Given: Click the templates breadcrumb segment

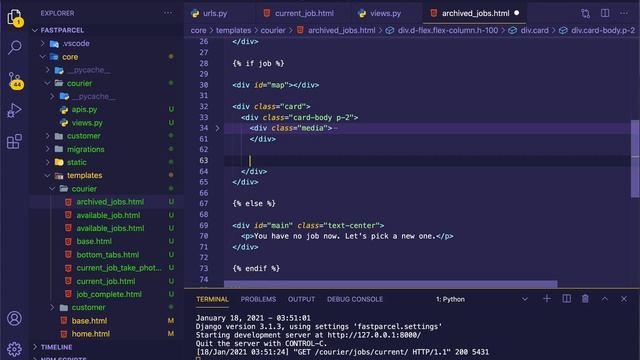Looking at the screenshot, I should point(233,30).
